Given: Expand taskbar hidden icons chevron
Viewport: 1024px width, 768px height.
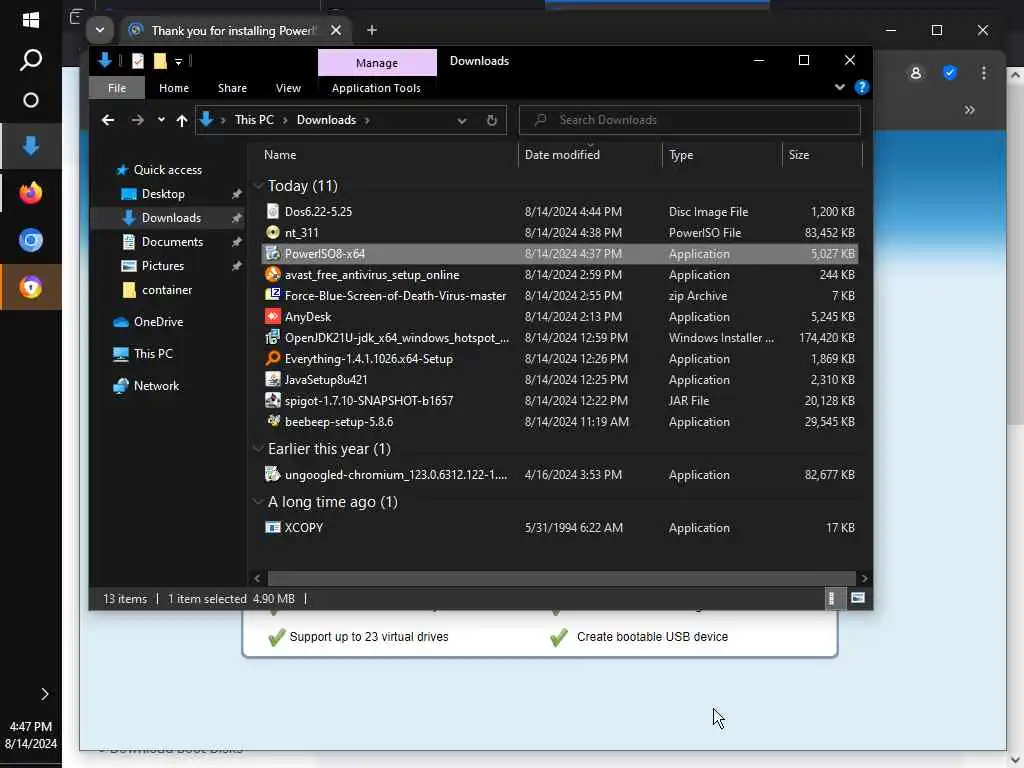Looking at the screenshot, I should coord(44,694).
